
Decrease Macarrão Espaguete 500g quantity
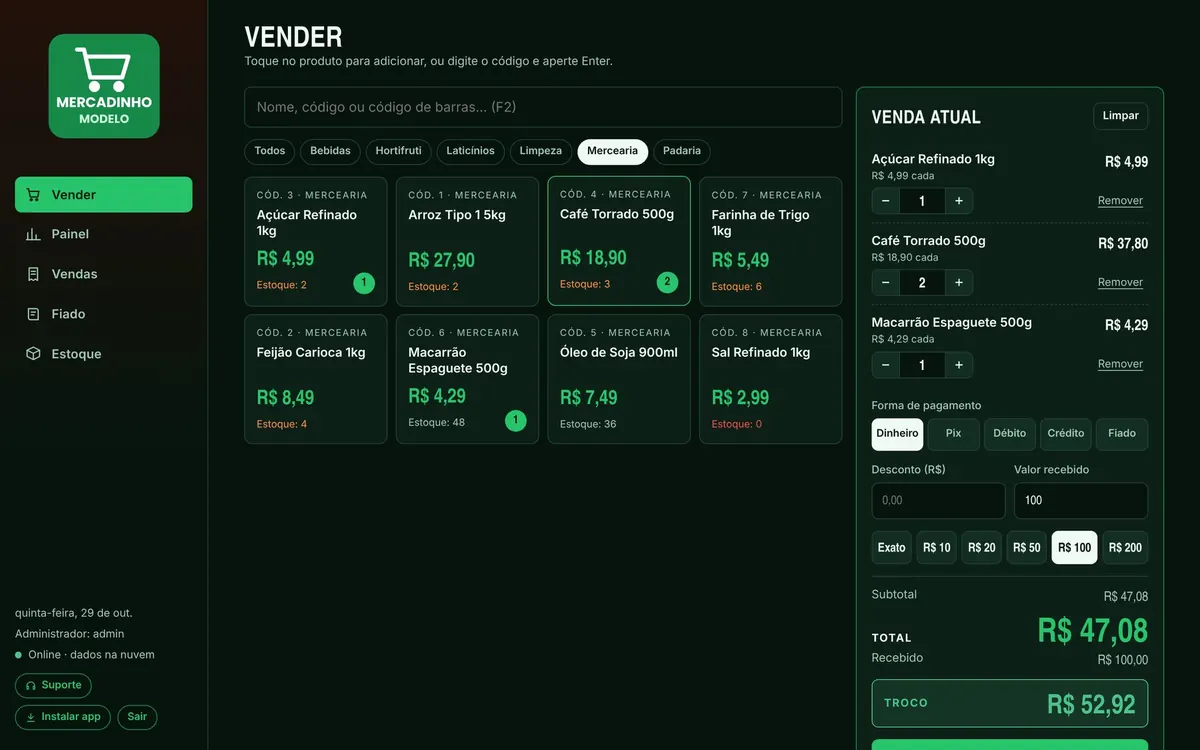tap(886, 365)
